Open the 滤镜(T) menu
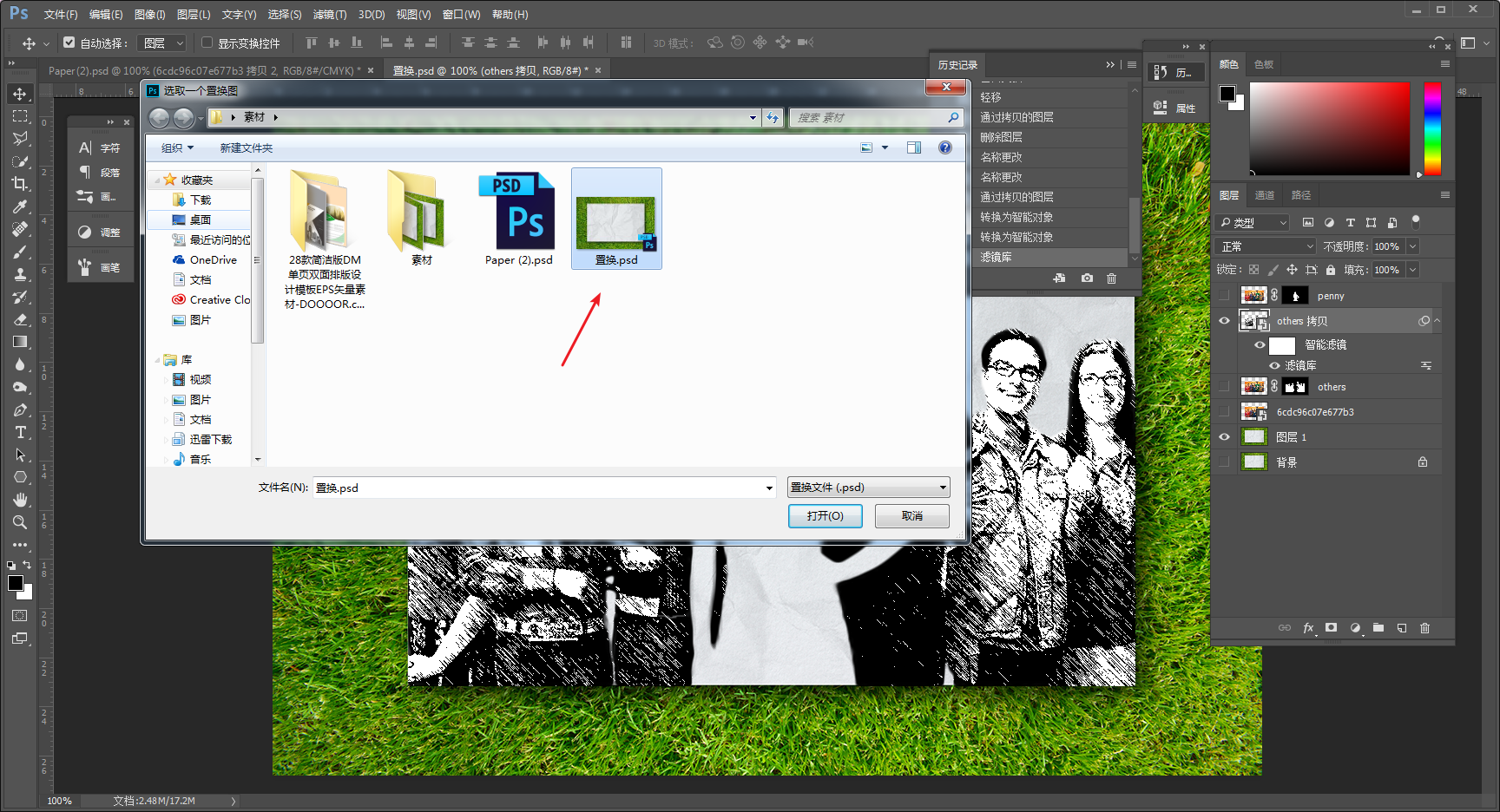1500x812 pixels. (329, 15)
